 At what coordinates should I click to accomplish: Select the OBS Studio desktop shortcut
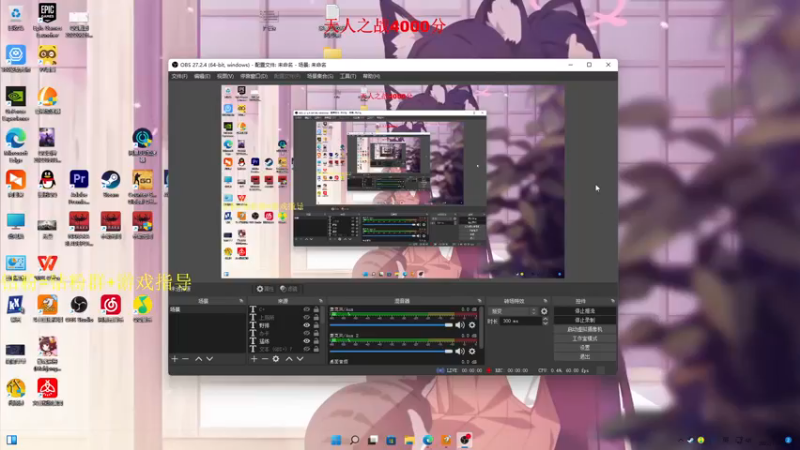pos(79,309)
